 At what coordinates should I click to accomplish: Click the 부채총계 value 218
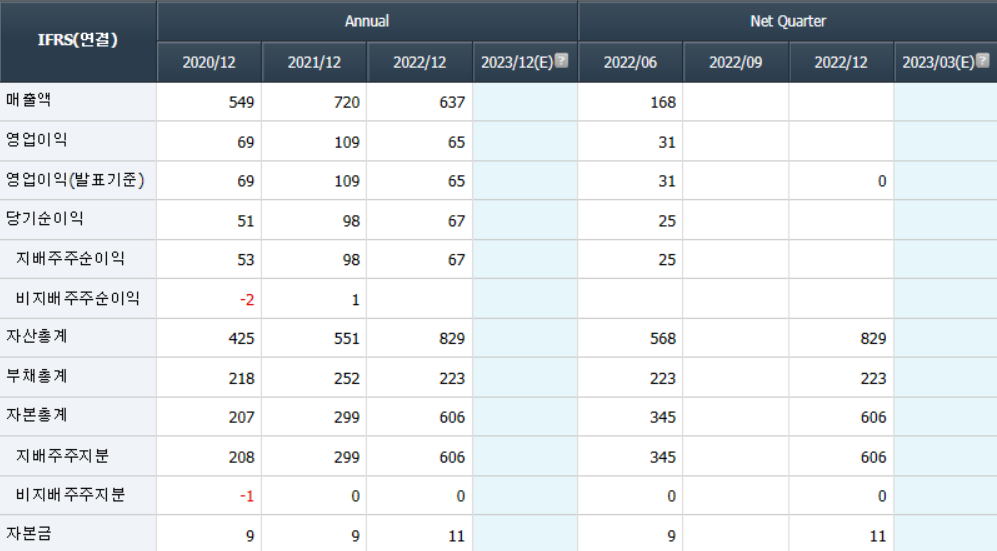tap(242, 379)
